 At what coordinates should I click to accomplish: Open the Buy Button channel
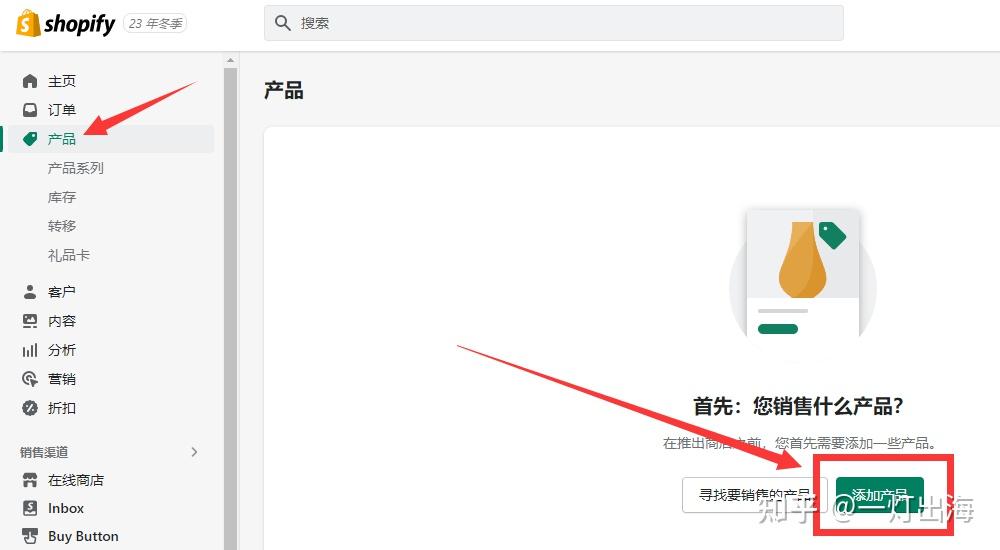point(83,536)
